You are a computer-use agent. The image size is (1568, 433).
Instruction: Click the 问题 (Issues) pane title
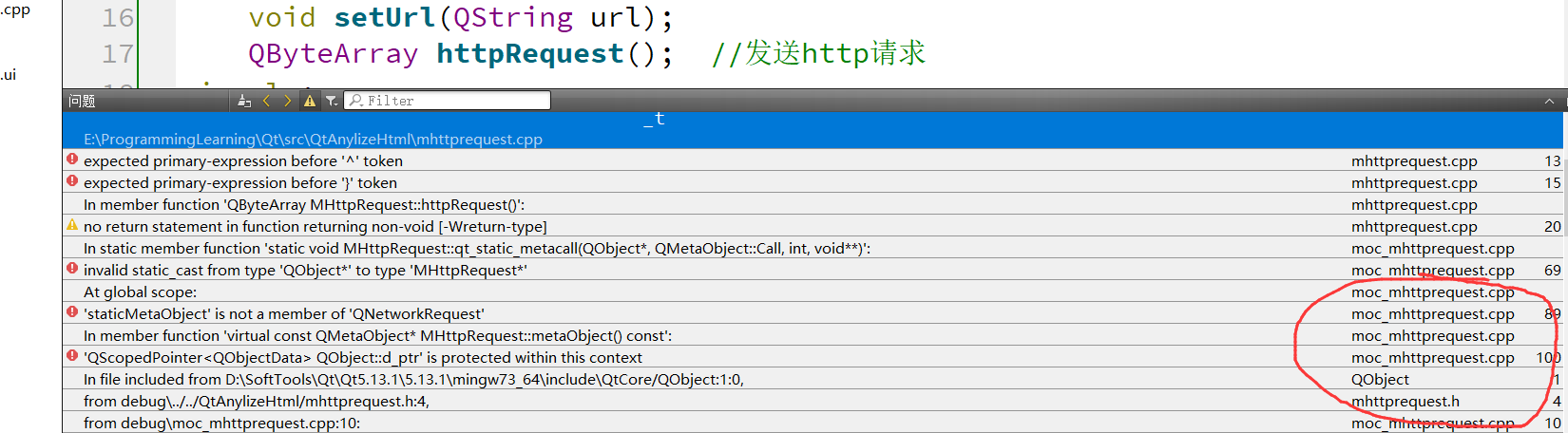click(x=82, y=101)
